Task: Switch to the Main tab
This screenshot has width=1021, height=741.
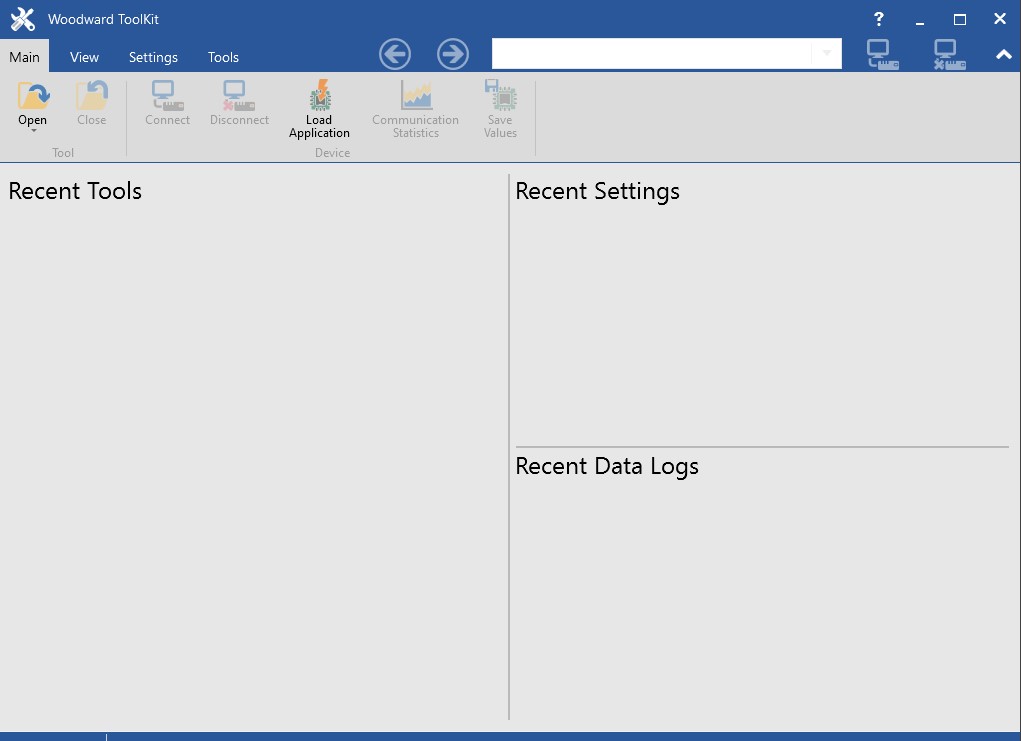Action: [24, 57]
